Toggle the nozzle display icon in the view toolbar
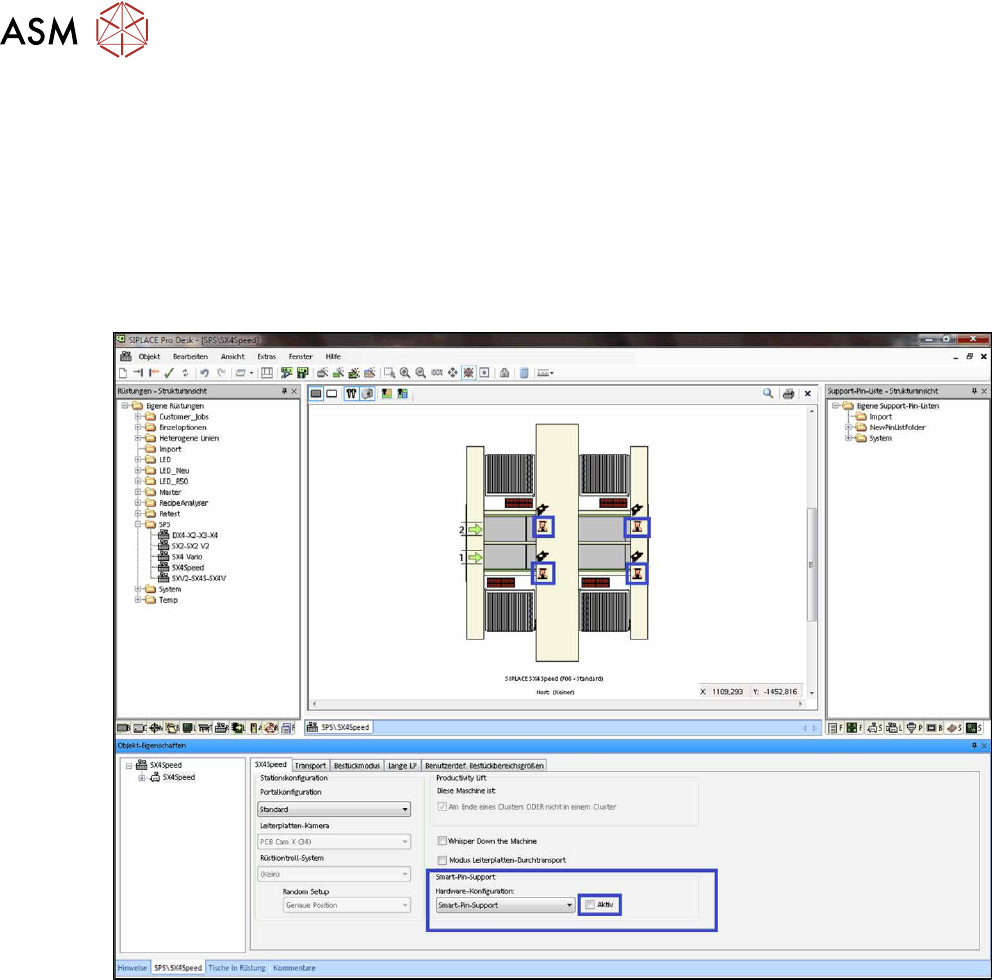This screenshot has height=980, width=992. pos(351,394)
